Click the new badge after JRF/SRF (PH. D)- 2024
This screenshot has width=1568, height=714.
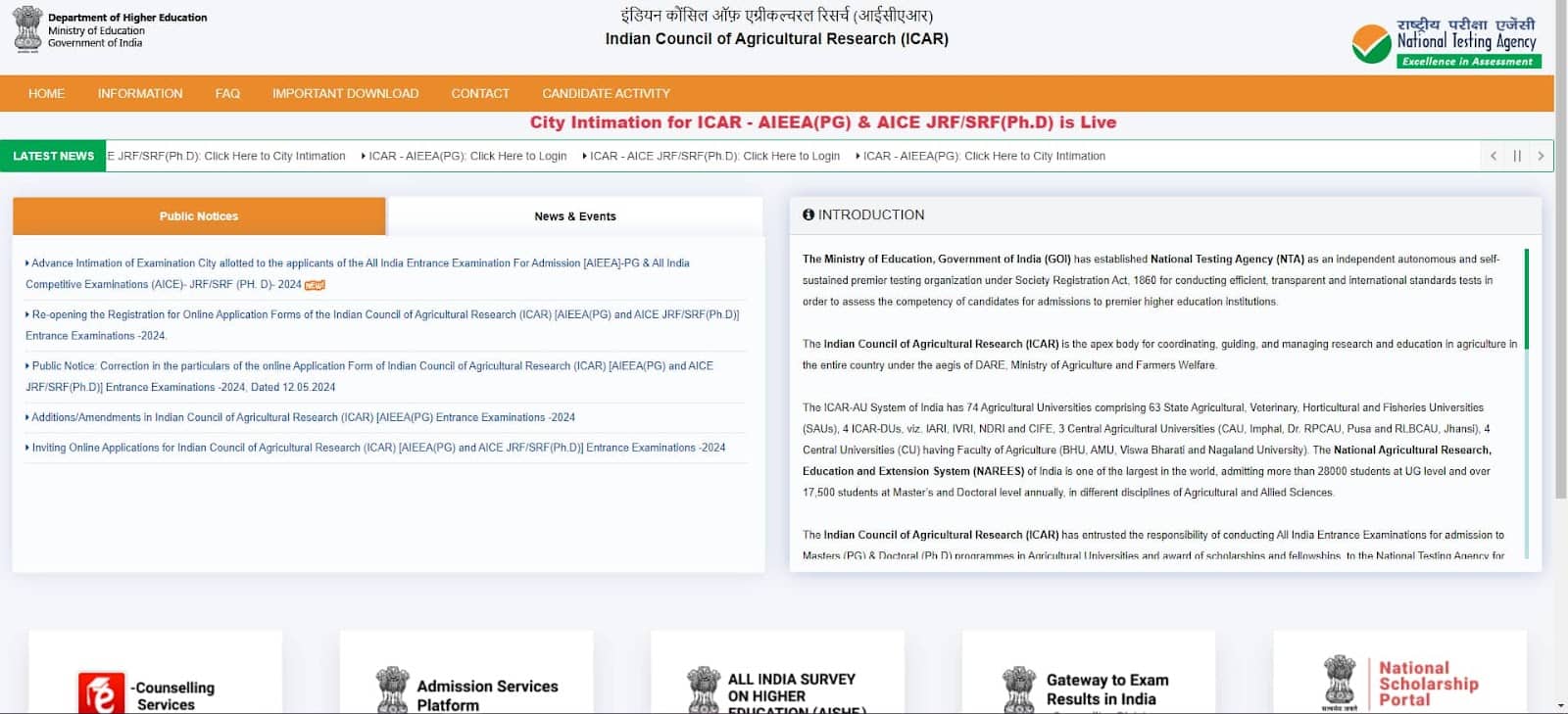click(315, 285)
